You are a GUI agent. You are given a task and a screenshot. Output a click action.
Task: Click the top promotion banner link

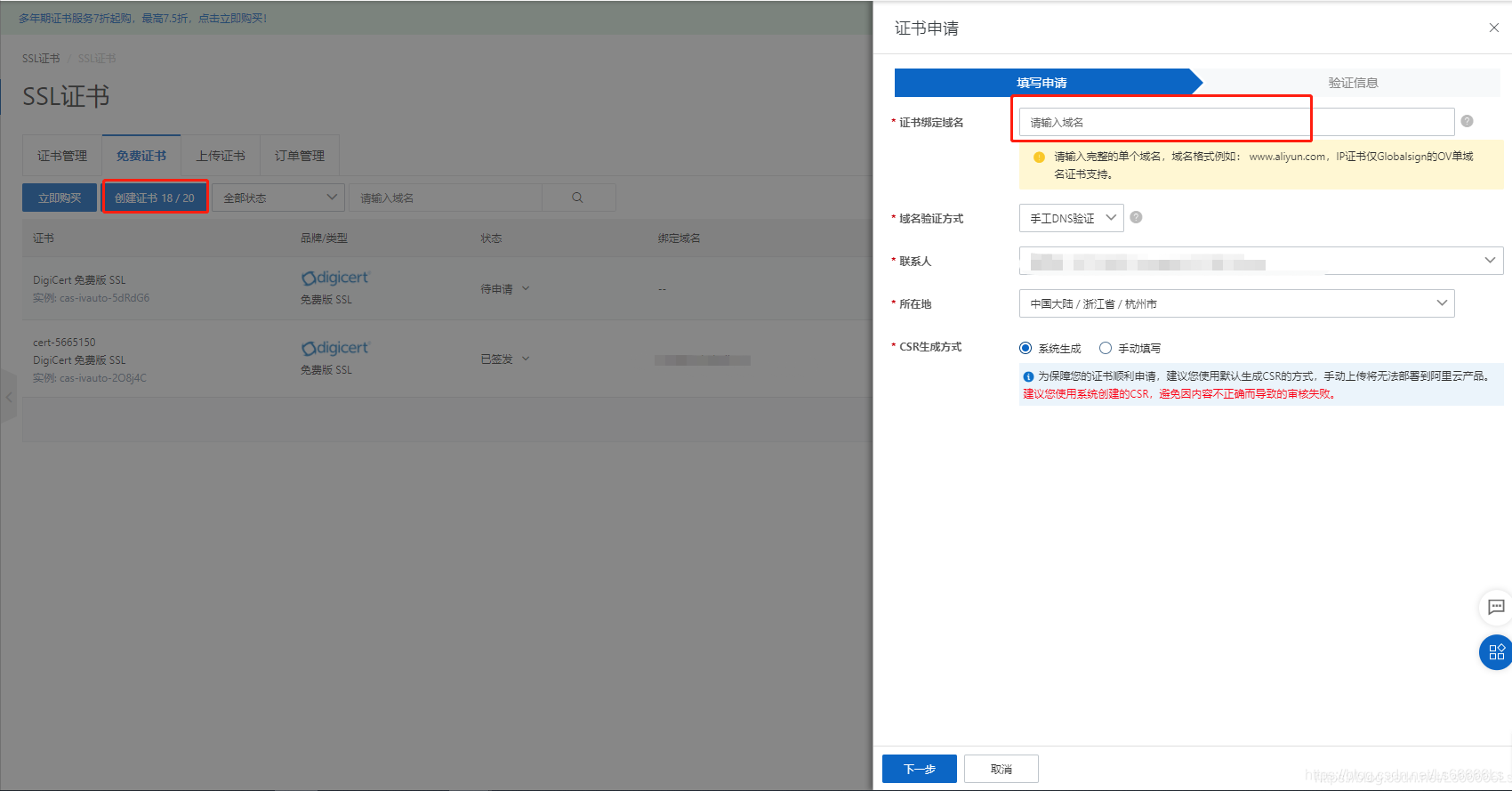click(142, 18)
